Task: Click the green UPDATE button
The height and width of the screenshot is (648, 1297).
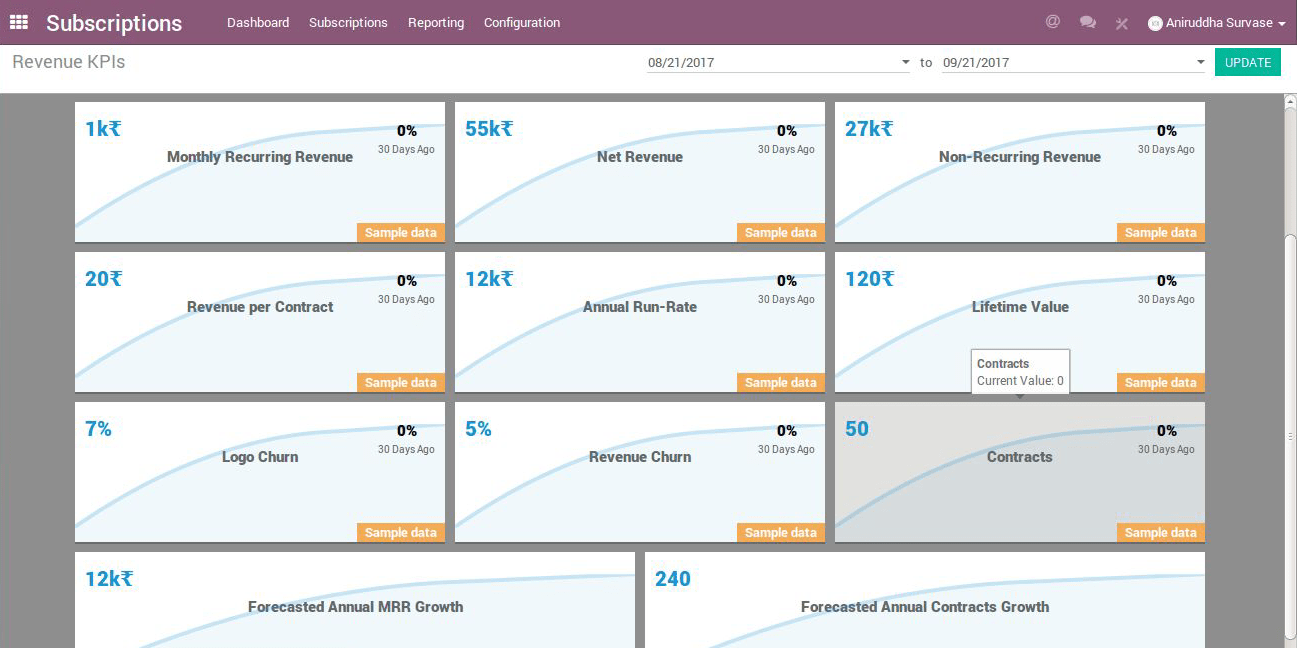Action: 1248,62
